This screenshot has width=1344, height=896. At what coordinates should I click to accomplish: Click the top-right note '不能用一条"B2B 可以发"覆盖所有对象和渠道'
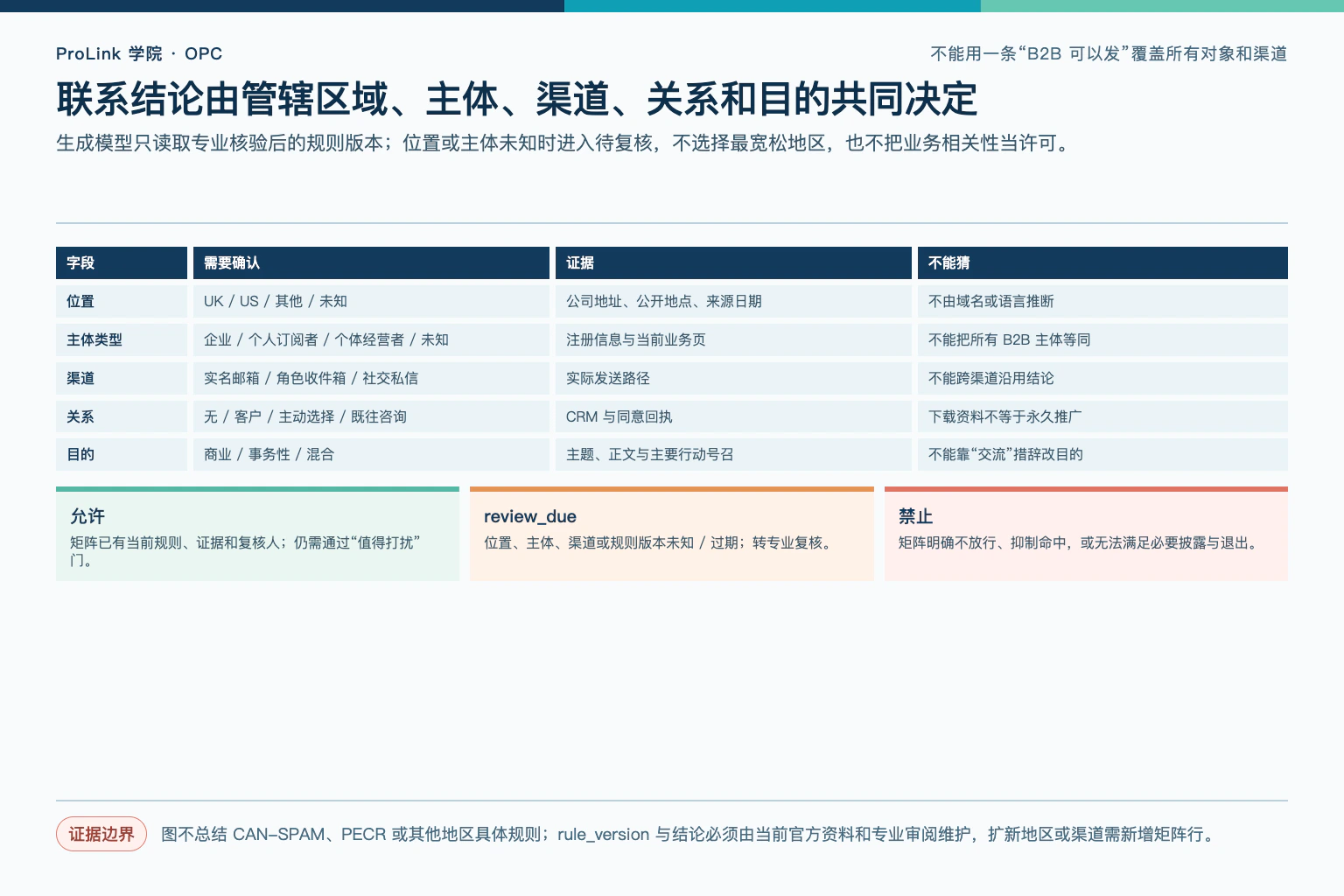tap(1109, 53)
